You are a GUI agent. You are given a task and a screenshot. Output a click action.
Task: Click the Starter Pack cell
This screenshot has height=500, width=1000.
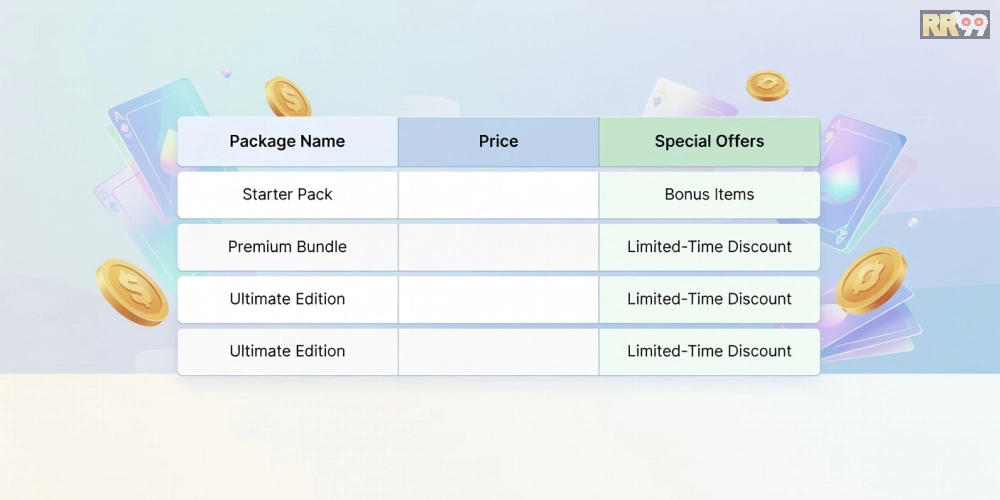(287, 195)
